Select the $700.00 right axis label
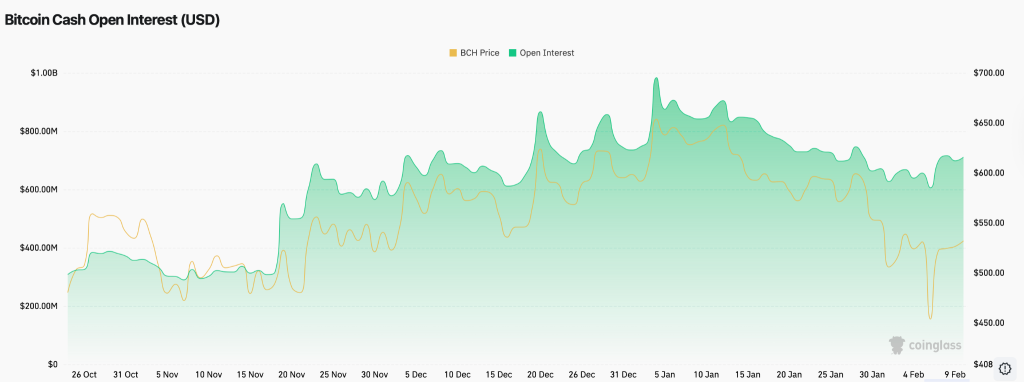Image resolution: width=1024 pixels, height=382 pixels. pyautogui.click(x=989, y=73)
